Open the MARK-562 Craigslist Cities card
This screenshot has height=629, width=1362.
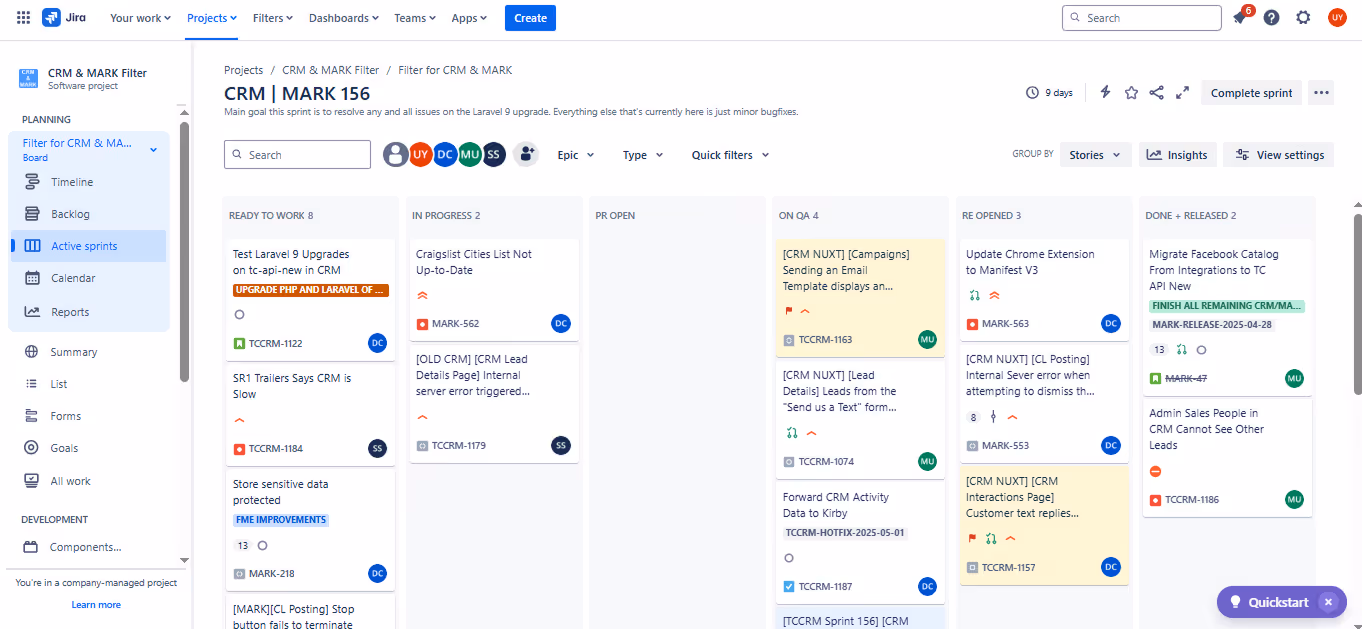tap(494, 288)
